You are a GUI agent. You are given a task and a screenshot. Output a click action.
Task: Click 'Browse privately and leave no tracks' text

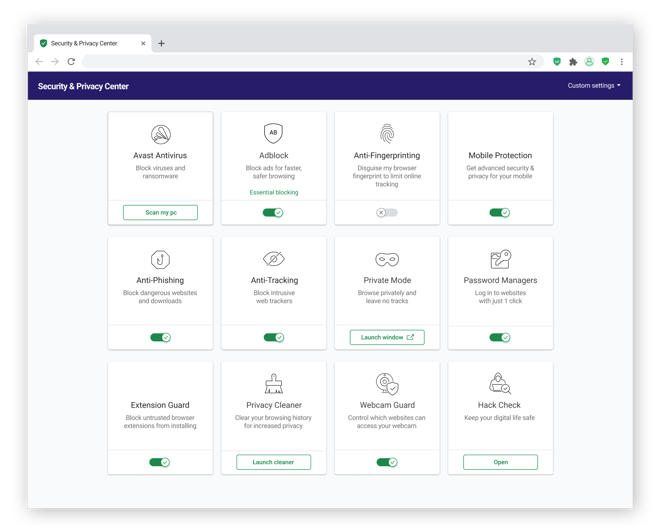(387, 297)
